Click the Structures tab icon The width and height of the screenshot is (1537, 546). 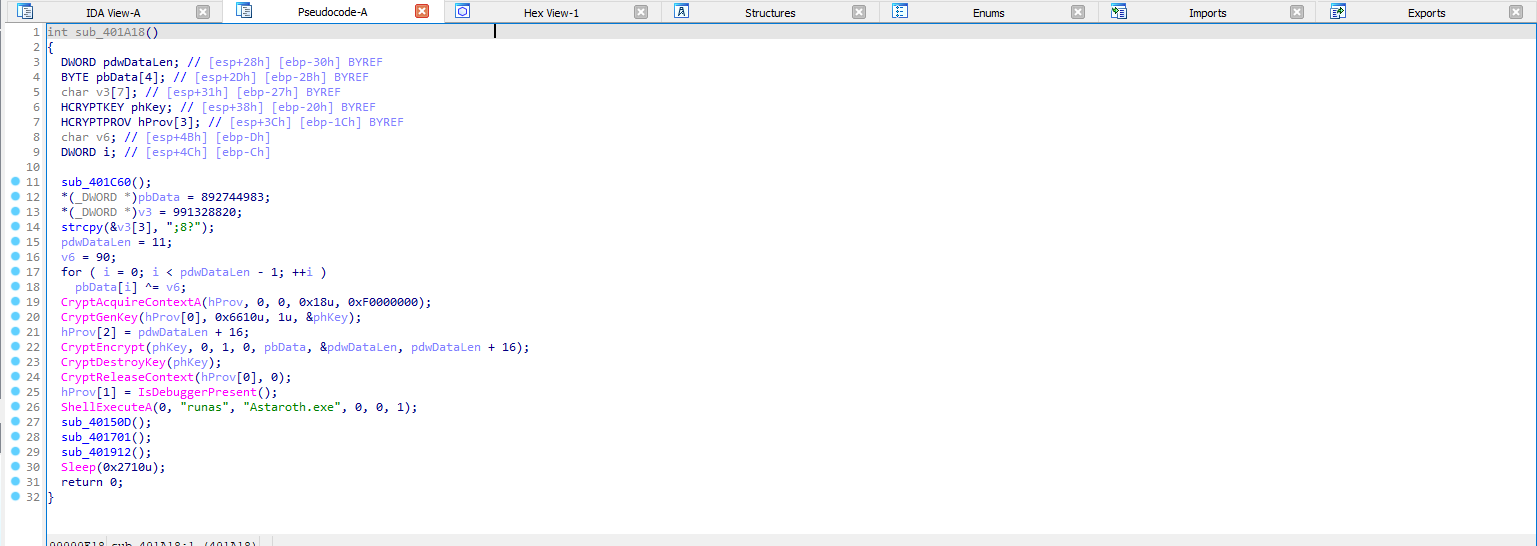[x=682, y=12]
